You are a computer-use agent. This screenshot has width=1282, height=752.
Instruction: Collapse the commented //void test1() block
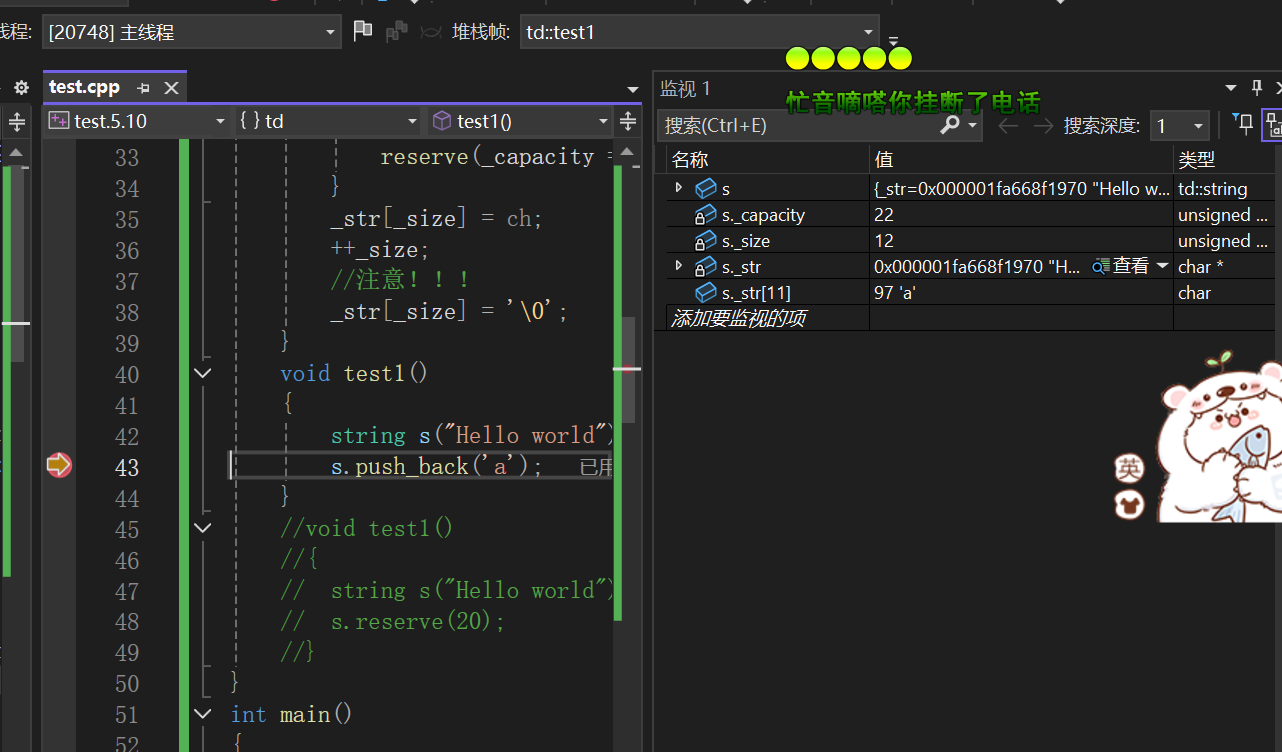point(203,527)
